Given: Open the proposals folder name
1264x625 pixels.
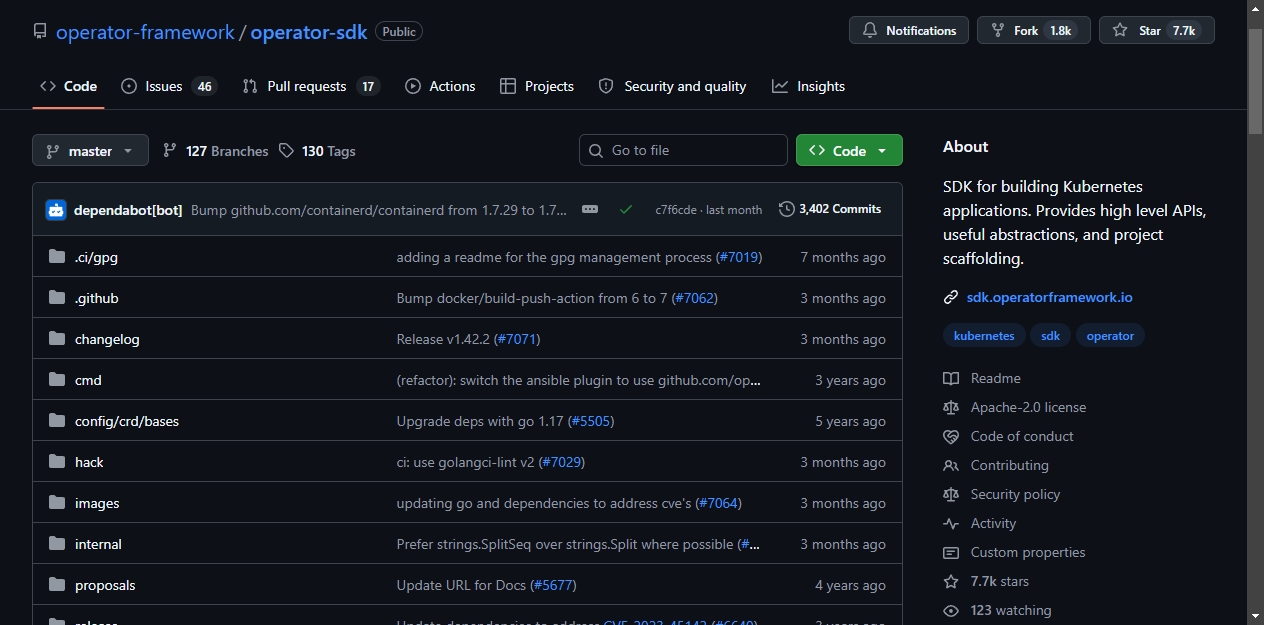Looking at the screenshot, I should point(105,585).
